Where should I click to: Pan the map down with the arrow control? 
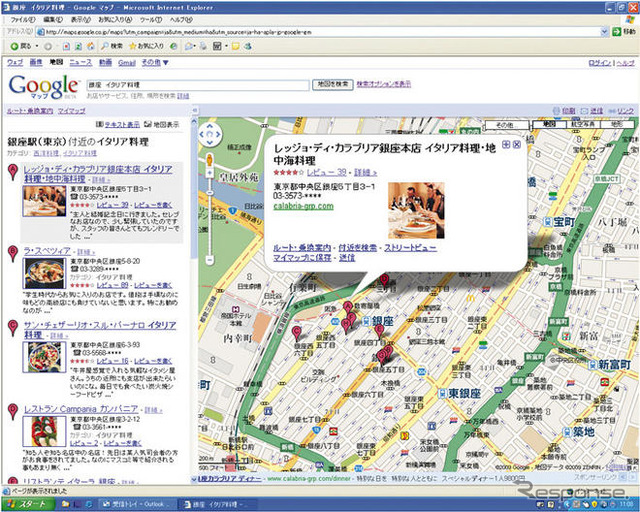(x=209, y=142)
